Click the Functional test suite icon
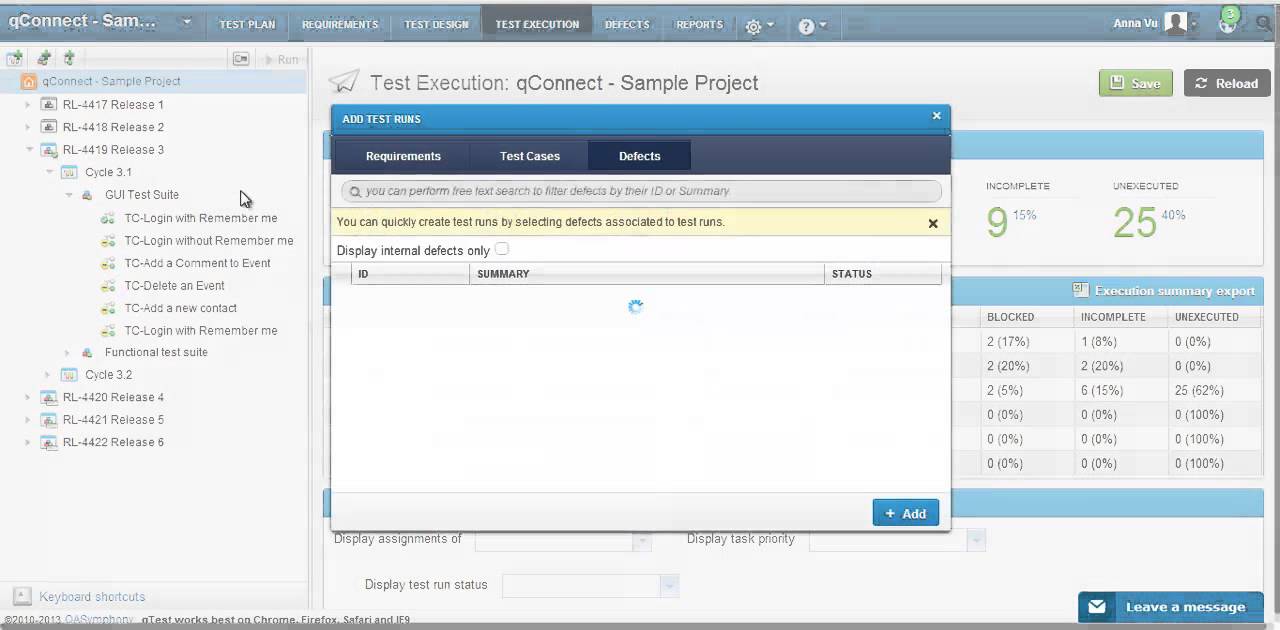 coord(87,352)
